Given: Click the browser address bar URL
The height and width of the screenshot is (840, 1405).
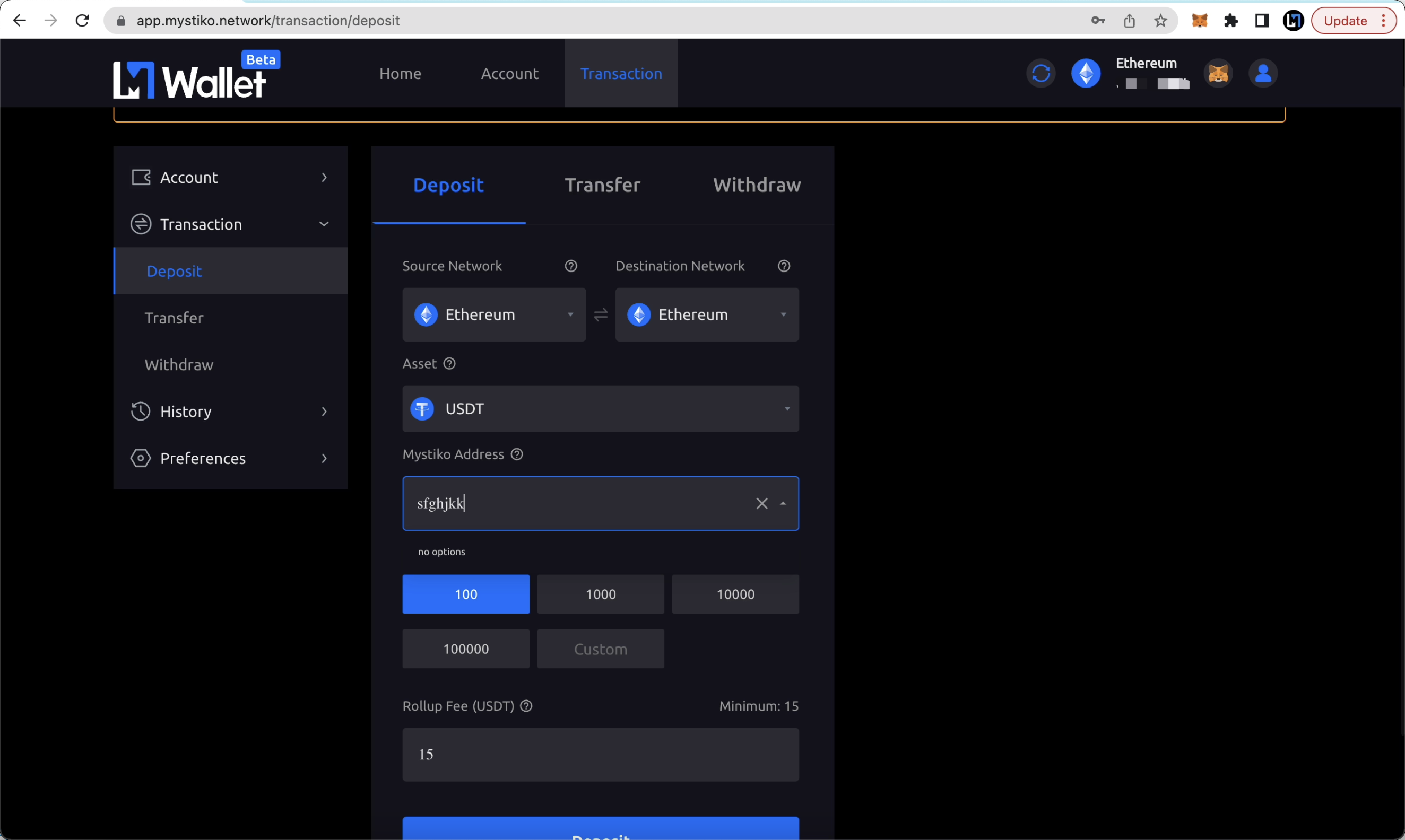Looking at the screenshot, I should [x=268, y=21].
